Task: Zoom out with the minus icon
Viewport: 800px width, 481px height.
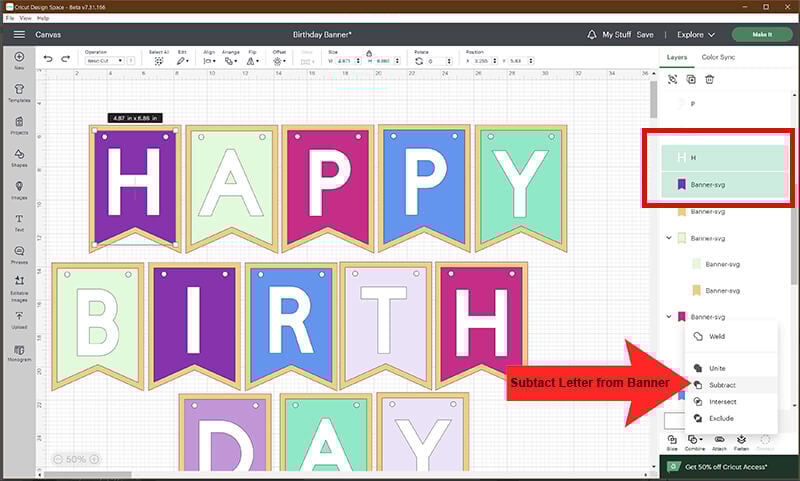Action: [x=58, y=459]
